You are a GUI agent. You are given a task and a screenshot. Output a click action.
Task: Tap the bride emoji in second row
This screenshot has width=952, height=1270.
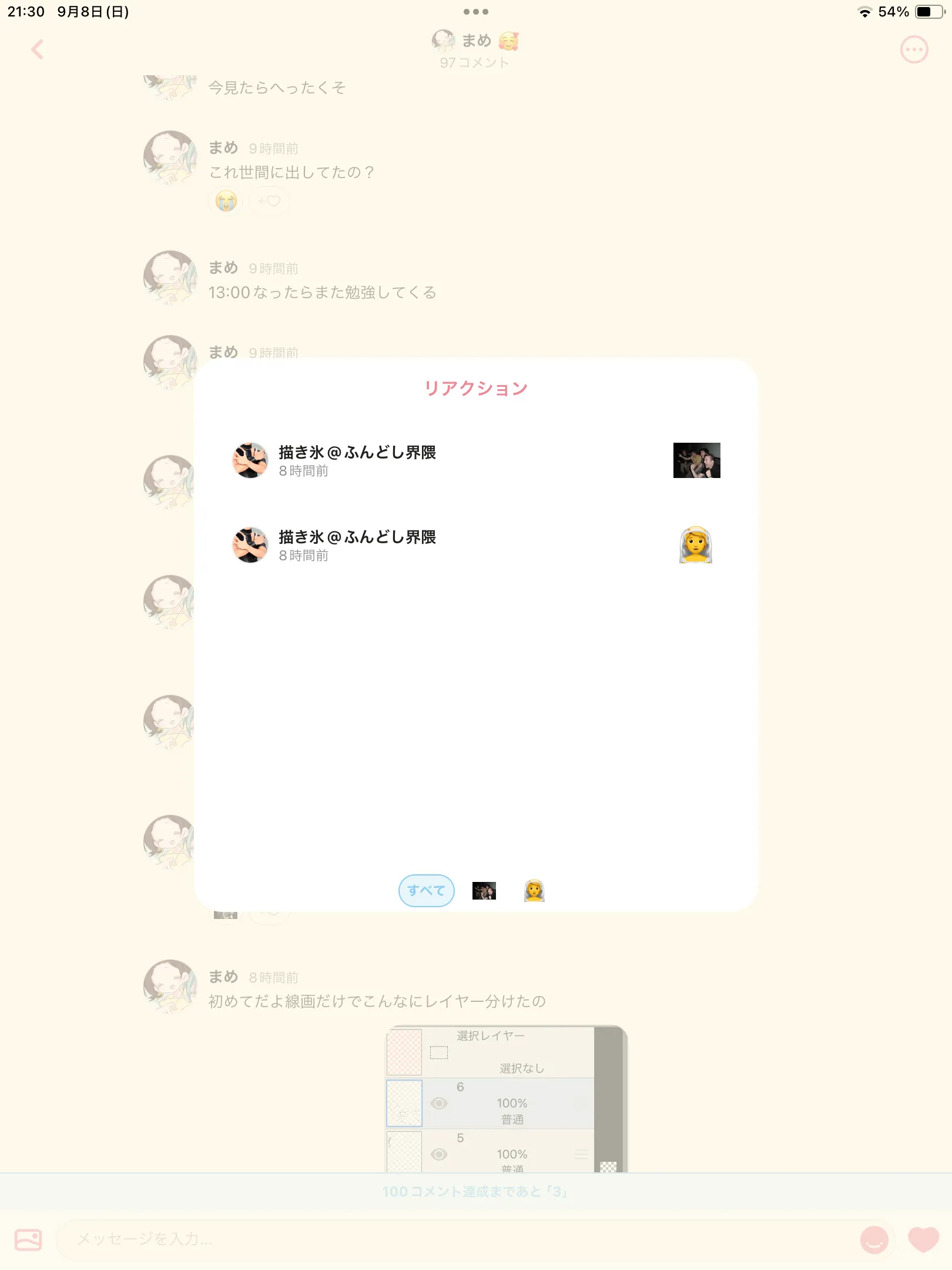point(696,545)
